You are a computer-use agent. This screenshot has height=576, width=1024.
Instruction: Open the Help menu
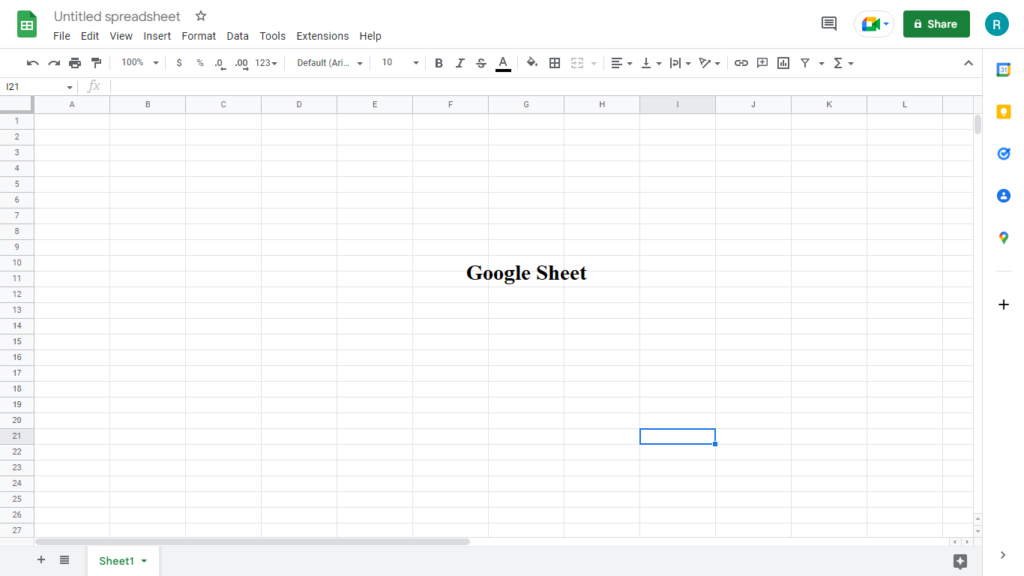[x=370, y=36]
